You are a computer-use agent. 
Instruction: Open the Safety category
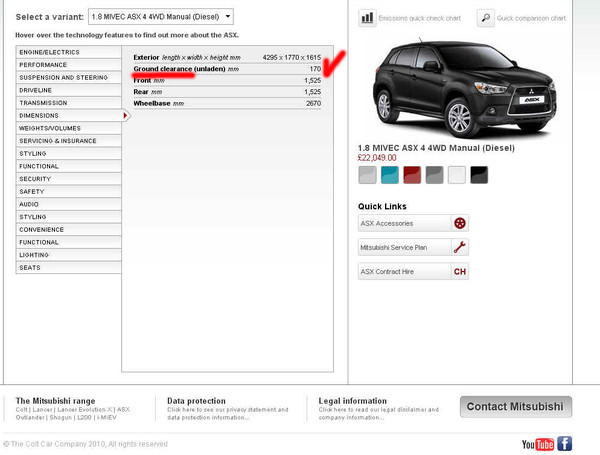[x=68, y=191]
